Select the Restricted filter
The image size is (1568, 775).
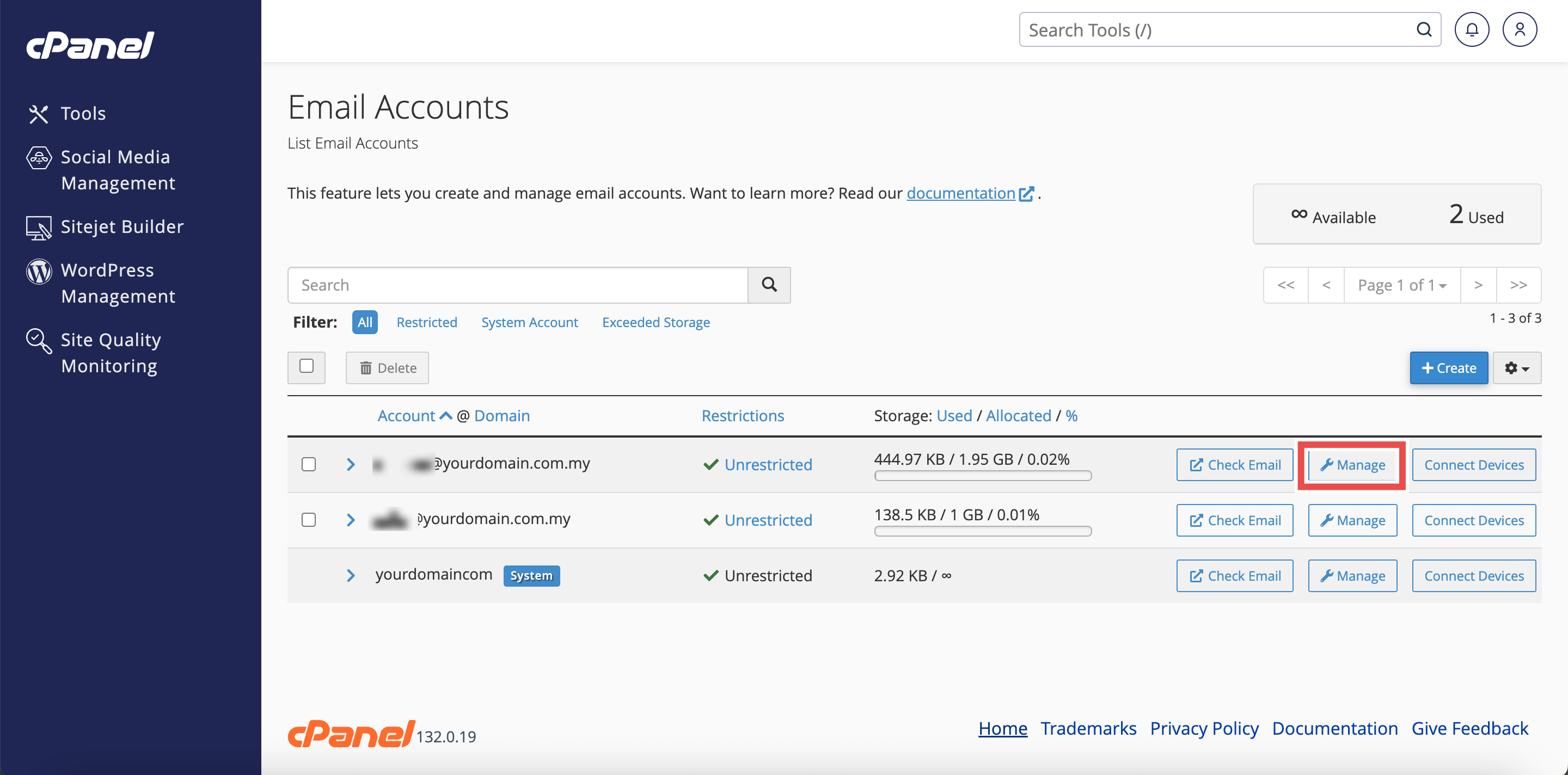click(x=426, y=322)
